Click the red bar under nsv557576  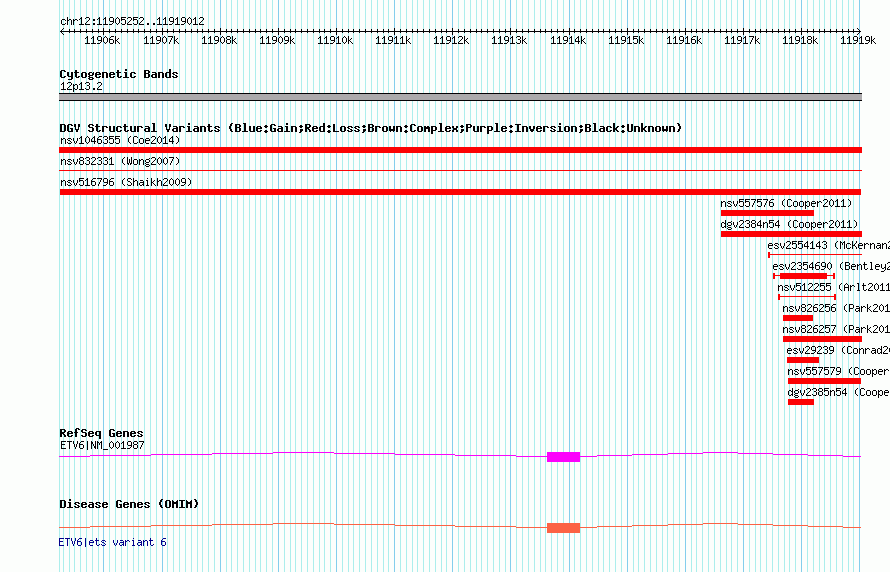point(767,213)
